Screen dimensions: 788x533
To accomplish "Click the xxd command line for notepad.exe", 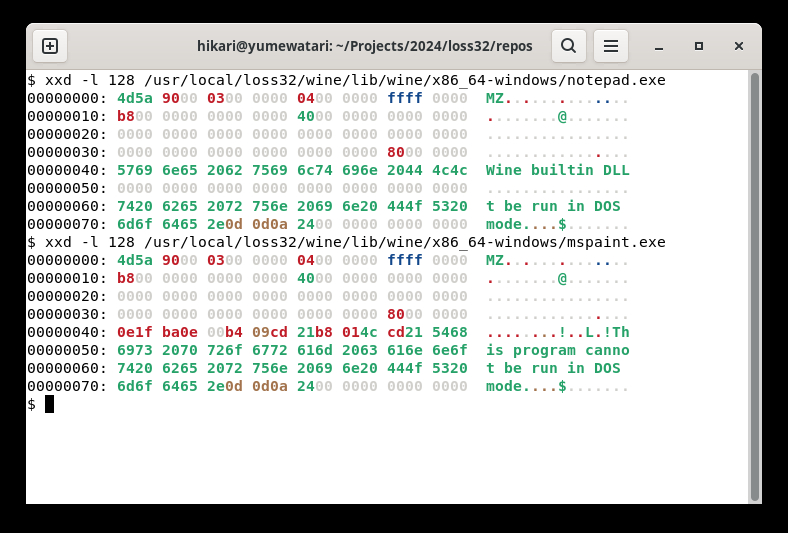I will tap(346, 80).
